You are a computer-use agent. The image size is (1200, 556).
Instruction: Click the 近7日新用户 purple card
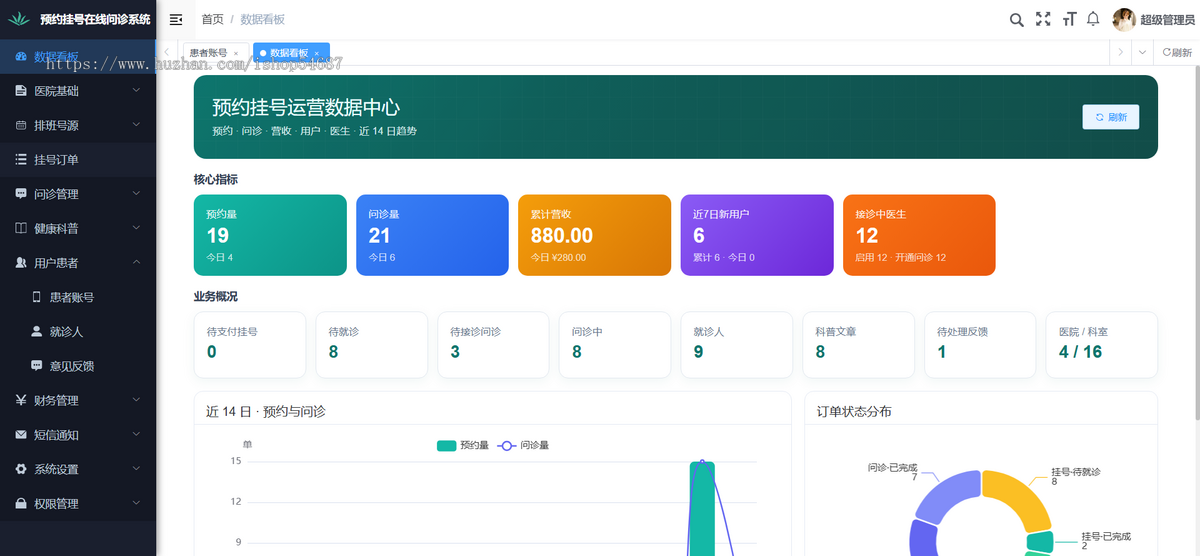[757, 235]
